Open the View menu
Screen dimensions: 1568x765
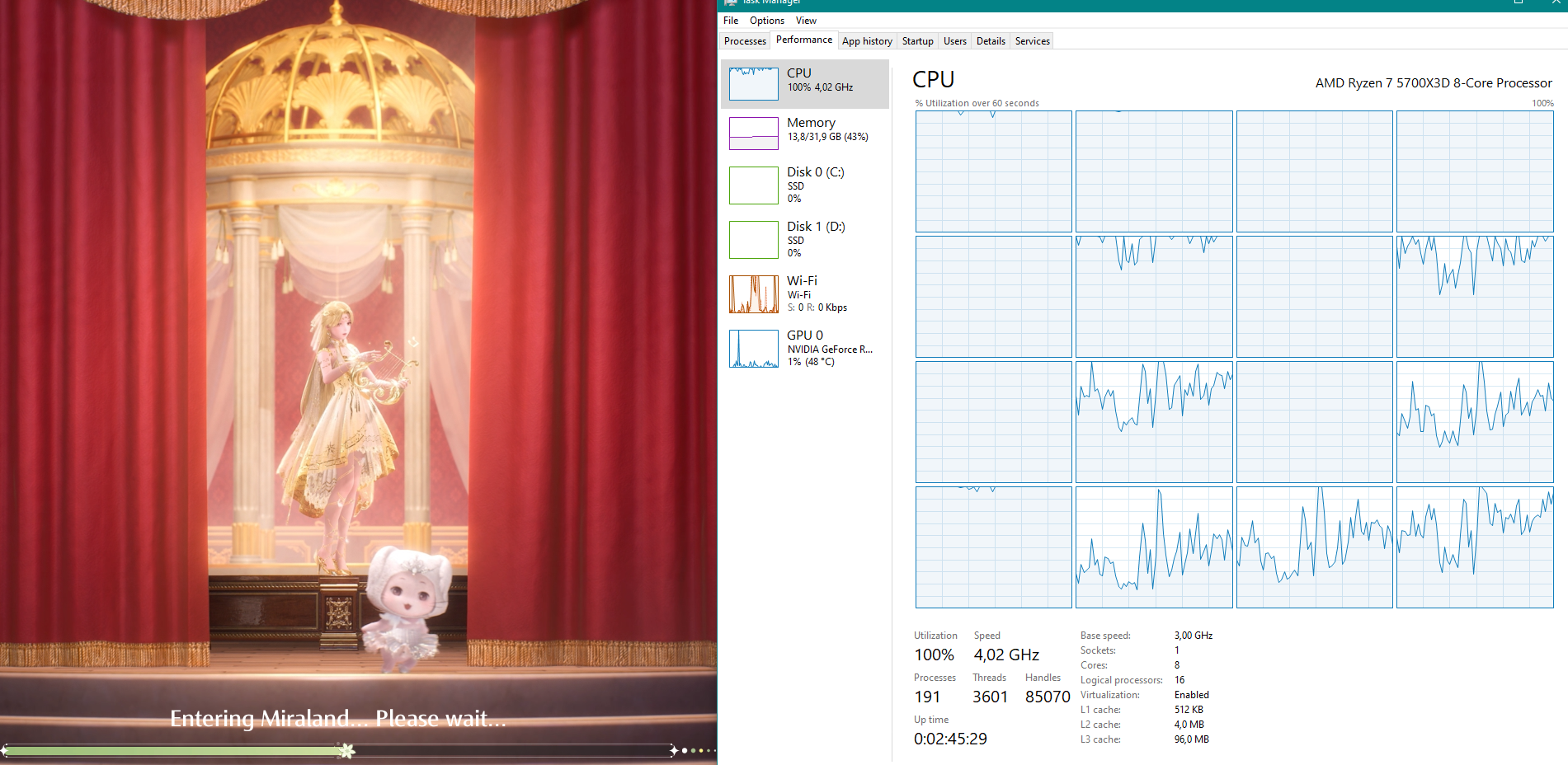(x=806, y=21)
